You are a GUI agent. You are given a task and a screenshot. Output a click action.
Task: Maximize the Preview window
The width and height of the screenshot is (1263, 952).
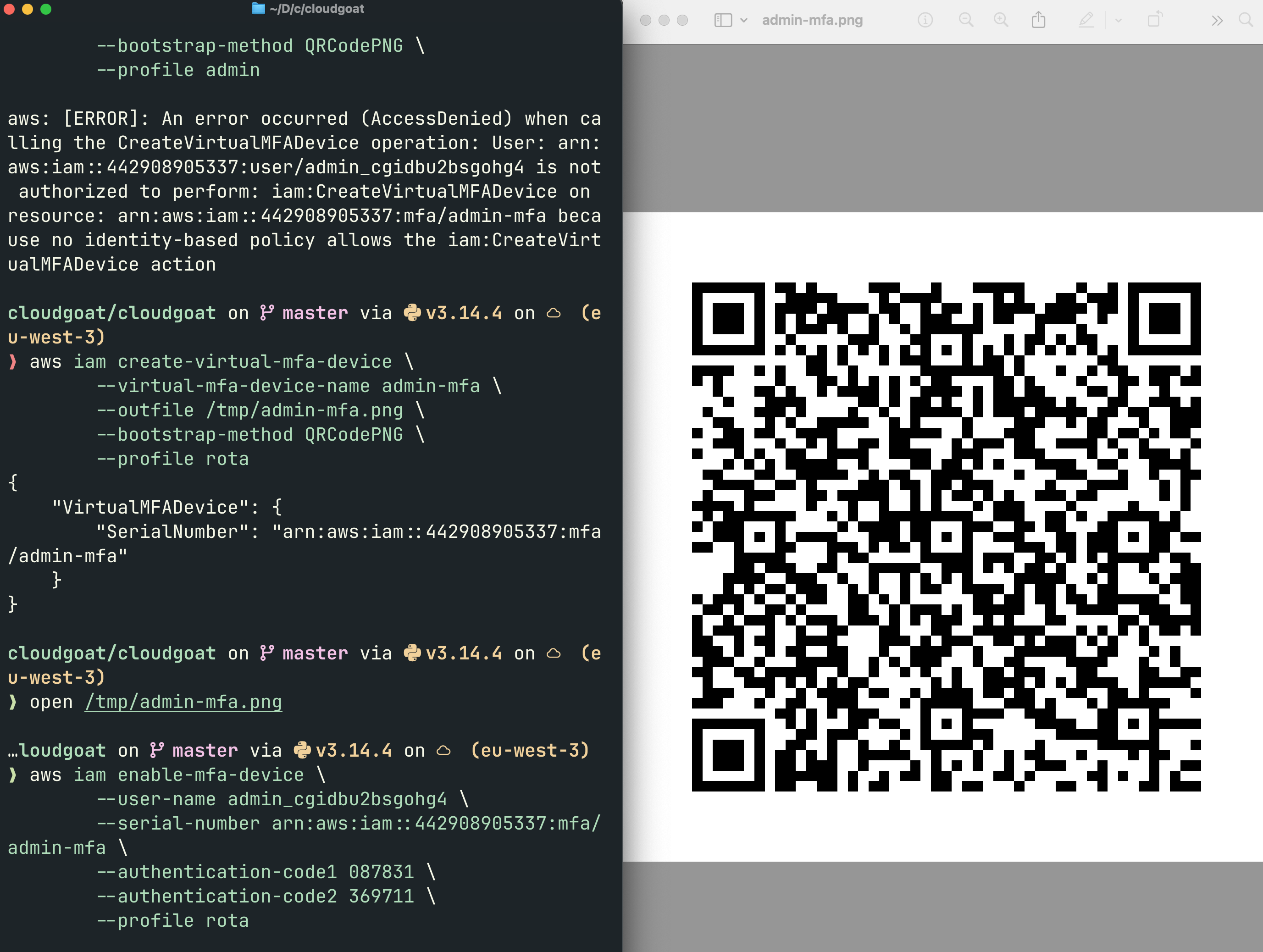tap(682, 20)
